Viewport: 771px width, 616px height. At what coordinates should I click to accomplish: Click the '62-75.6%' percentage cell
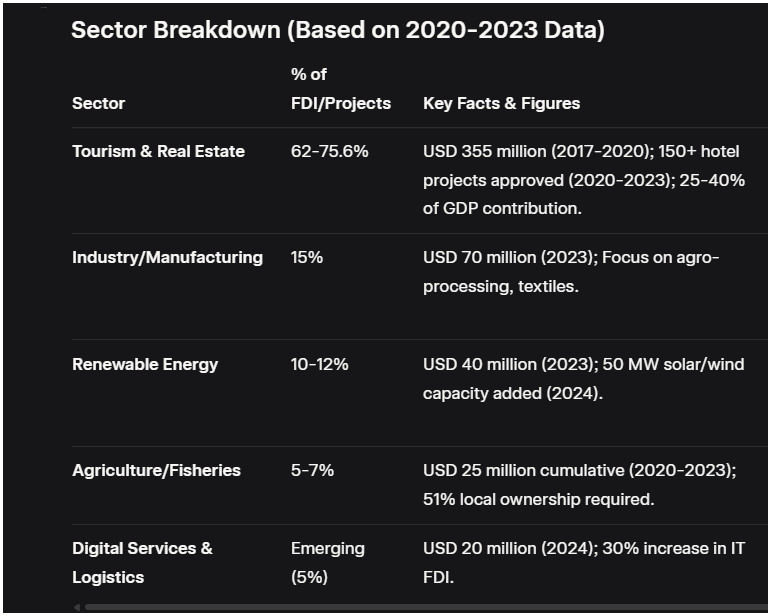[x=329, y=151]
